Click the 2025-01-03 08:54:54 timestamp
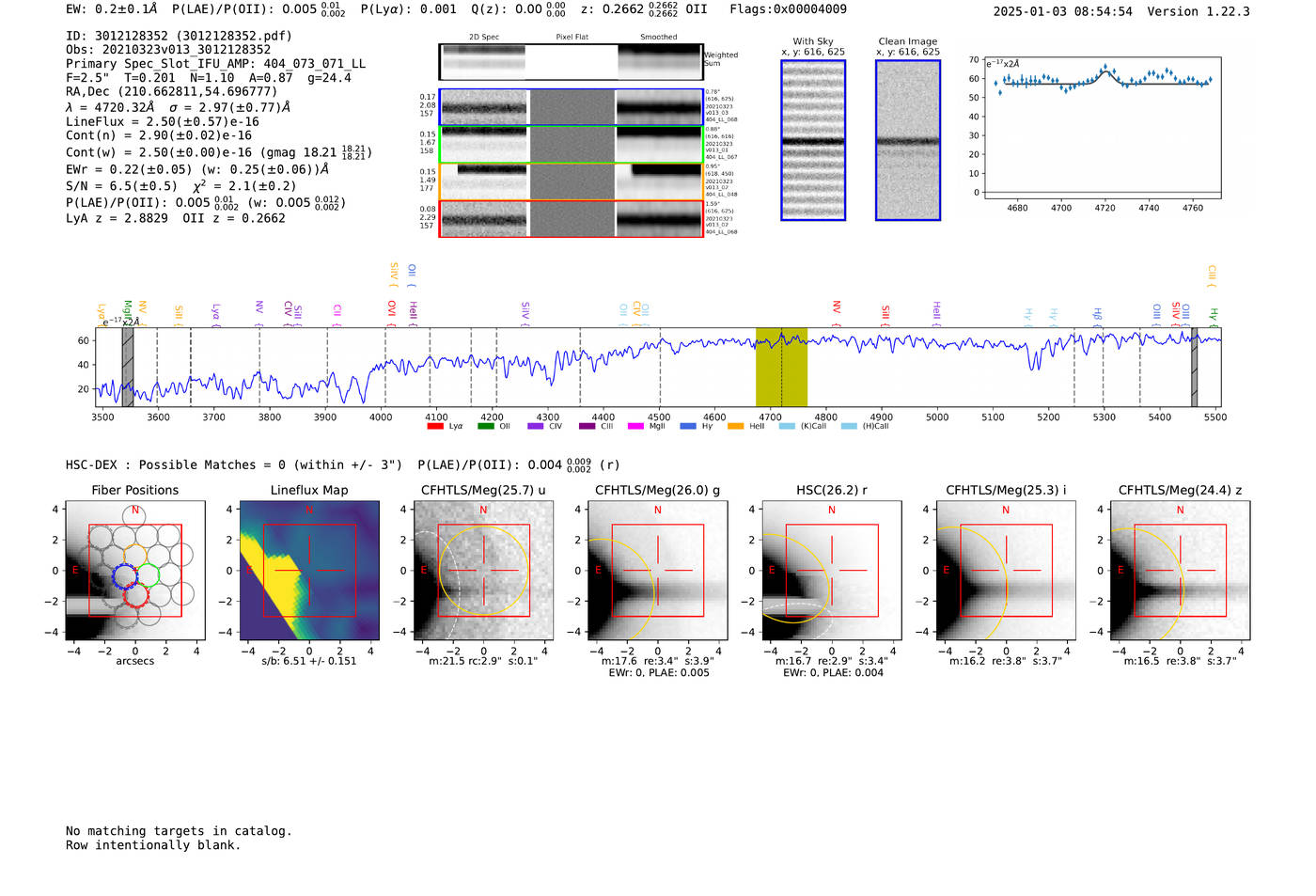This screenshot has height=896, width=1316. tap(1062, 11)
